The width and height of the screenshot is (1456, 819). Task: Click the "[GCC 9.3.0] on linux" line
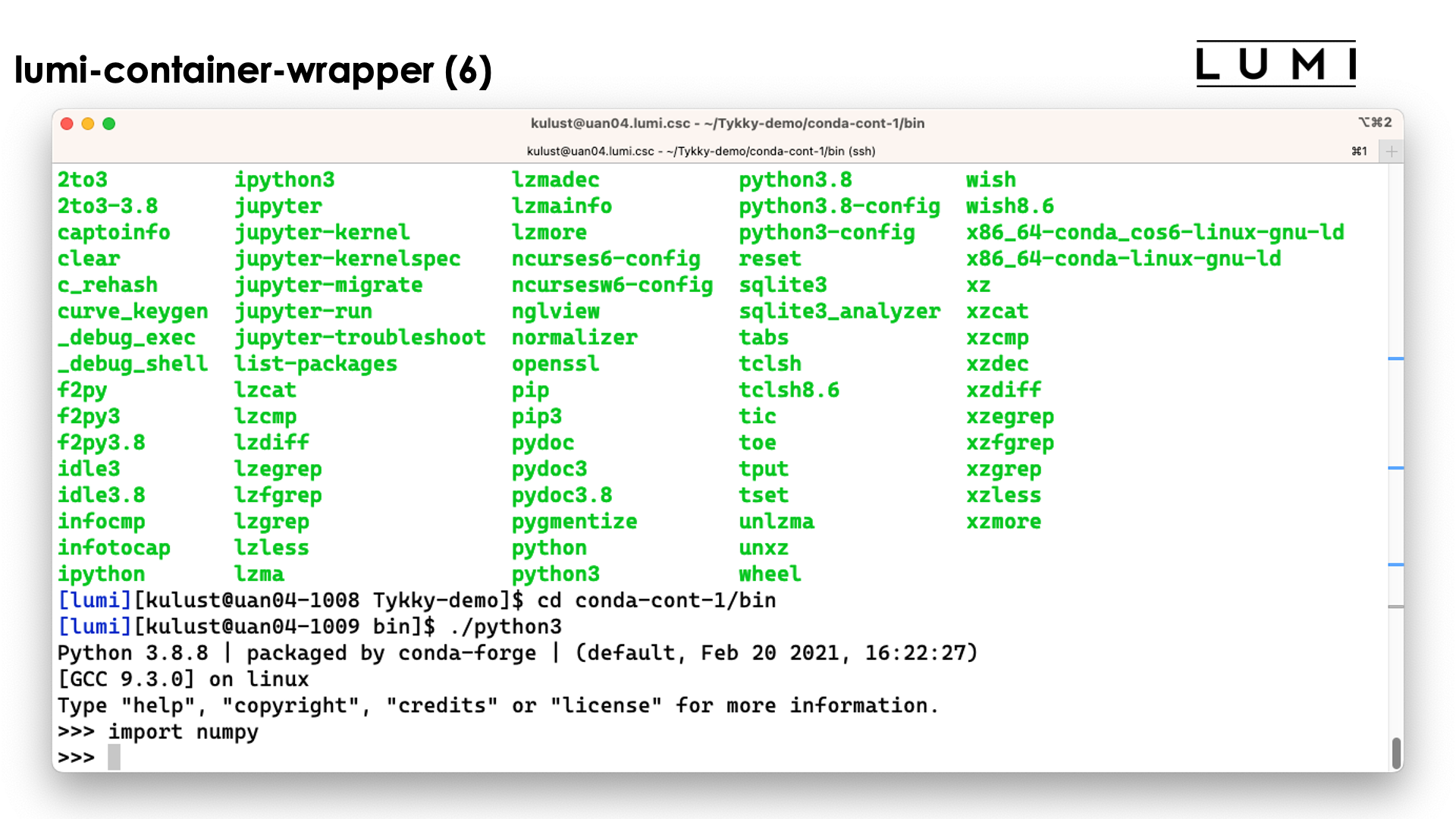184,679
